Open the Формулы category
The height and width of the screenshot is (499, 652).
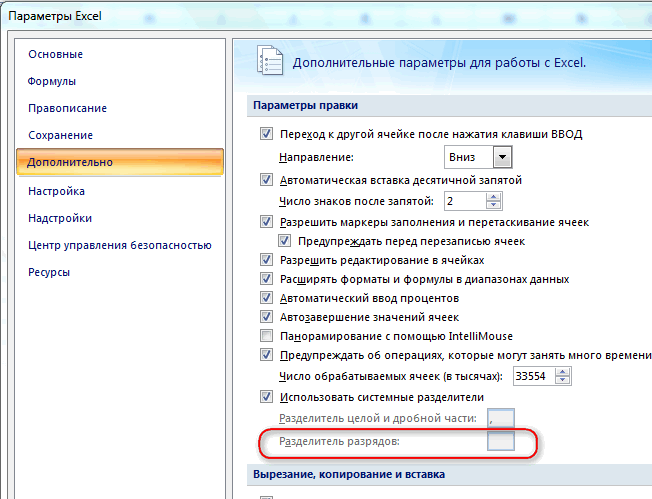coord(52,81)
